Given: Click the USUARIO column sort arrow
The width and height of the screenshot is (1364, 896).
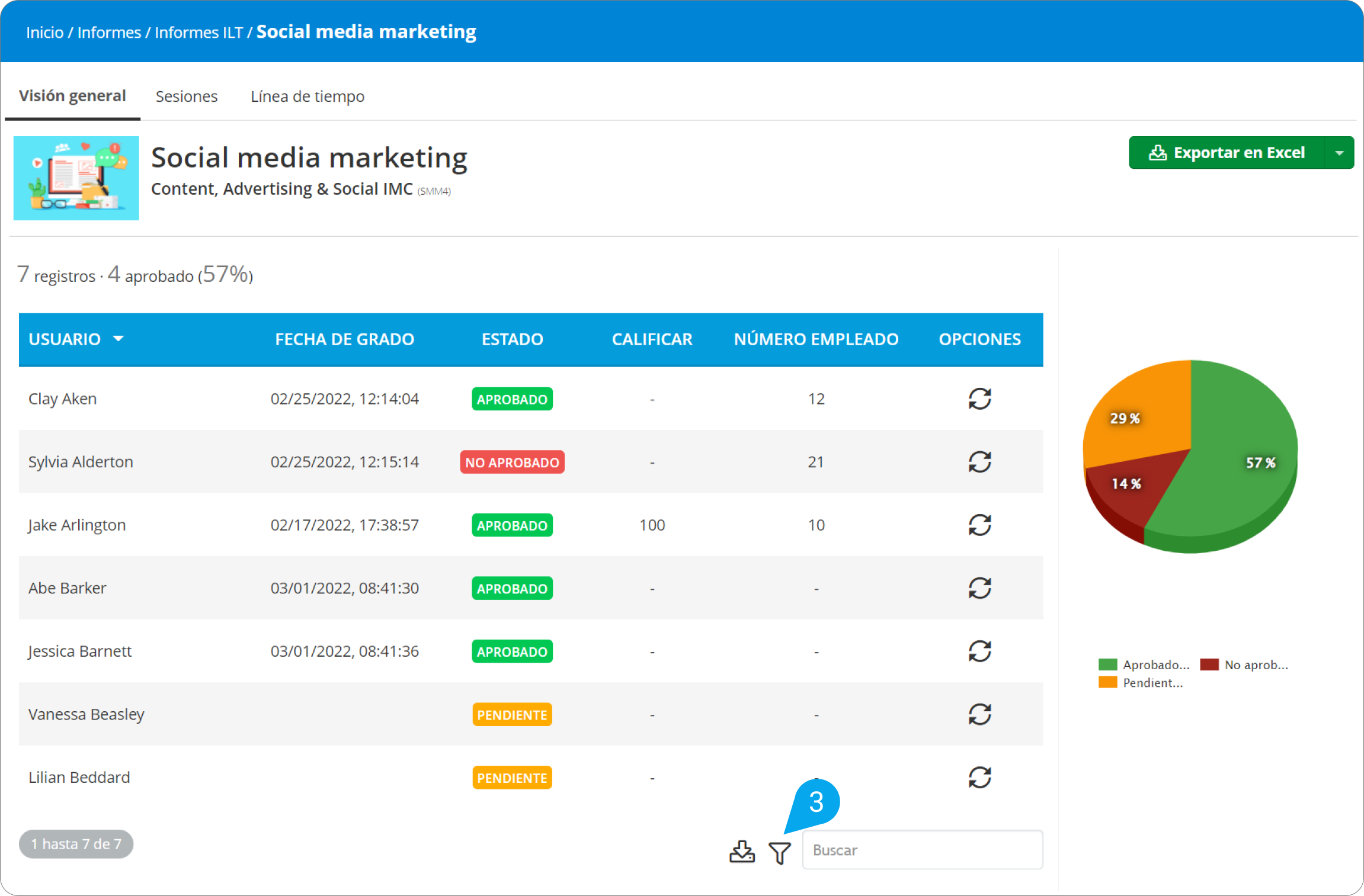Looking at the screenshot, I should 119,338.
